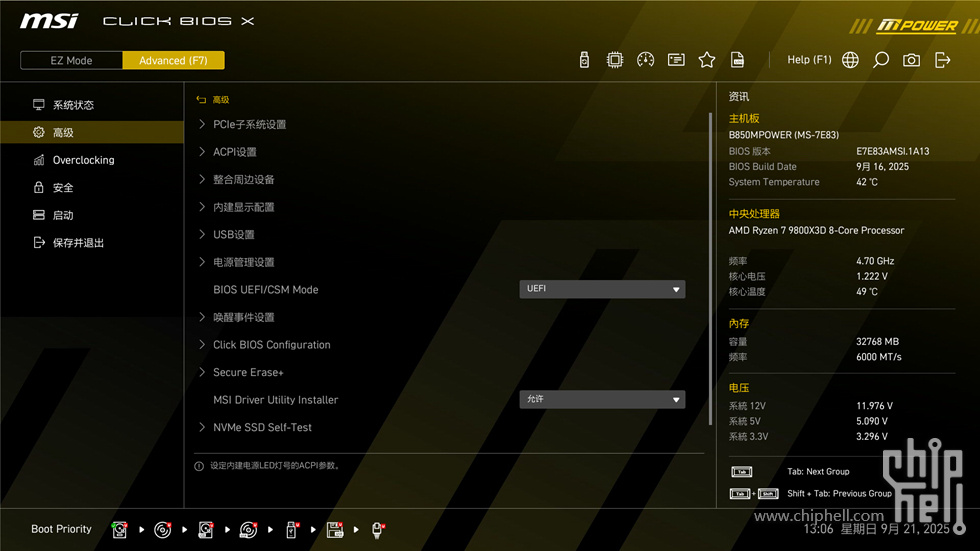Open Favorites star icon
This screenshot has height=551, width=980.
tap(706, 60)
